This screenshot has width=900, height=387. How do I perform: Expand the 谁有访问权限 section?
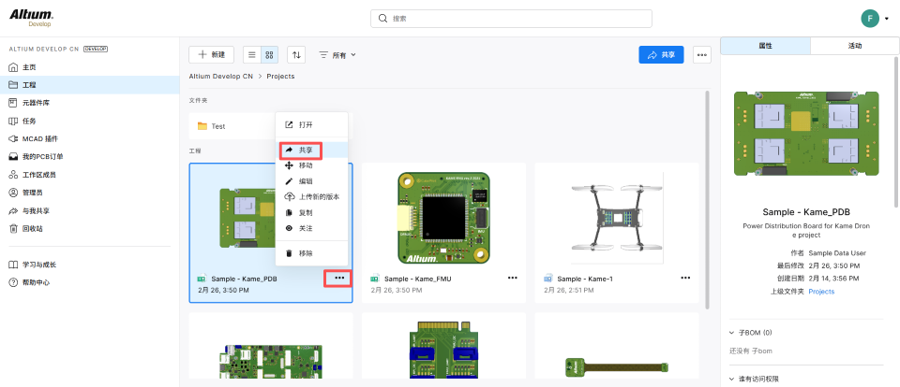755,379
